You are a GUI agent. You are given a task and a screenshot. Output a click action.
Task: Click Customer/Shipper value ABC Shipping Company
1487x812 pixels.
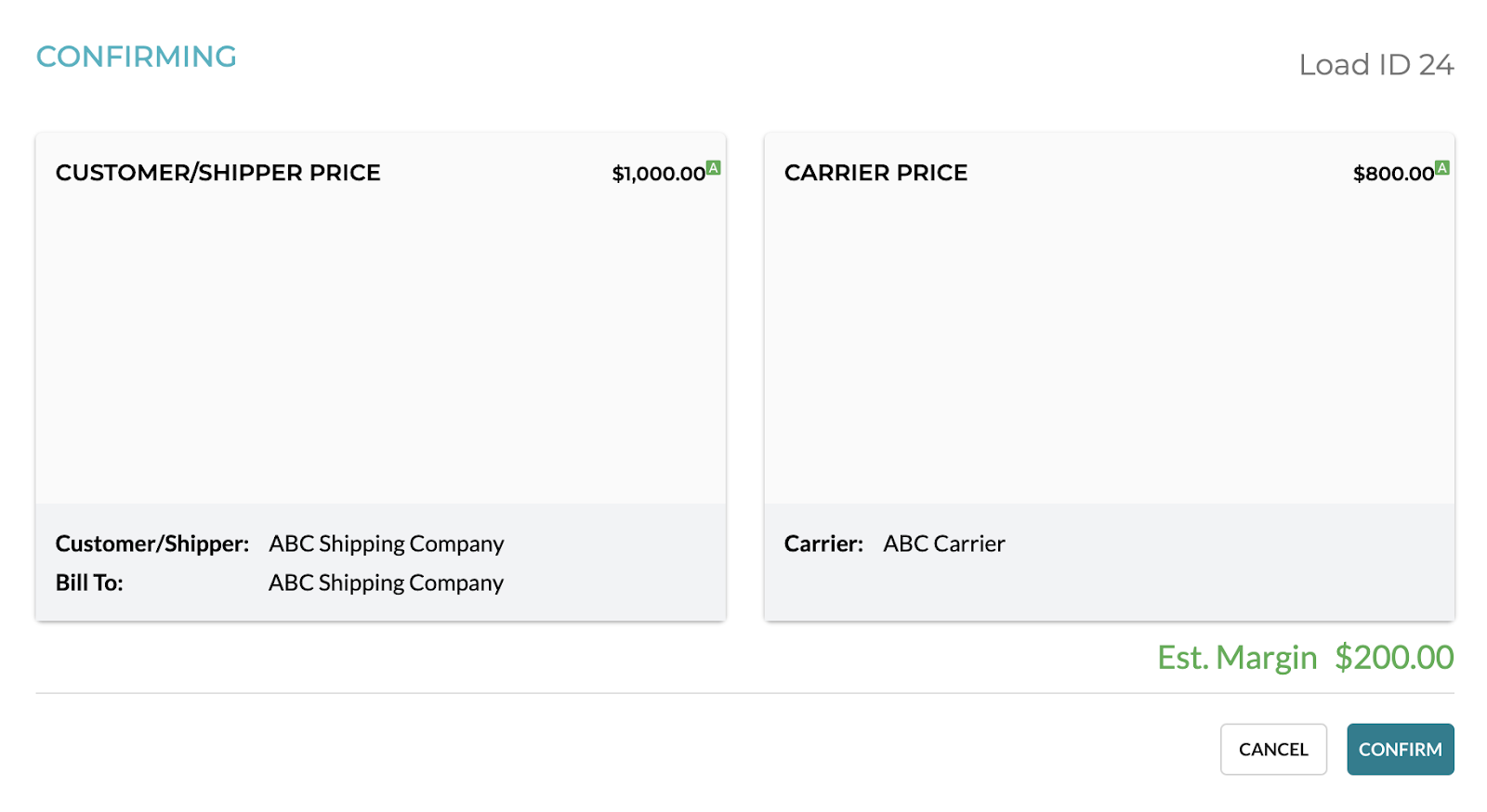click(387, 544)
